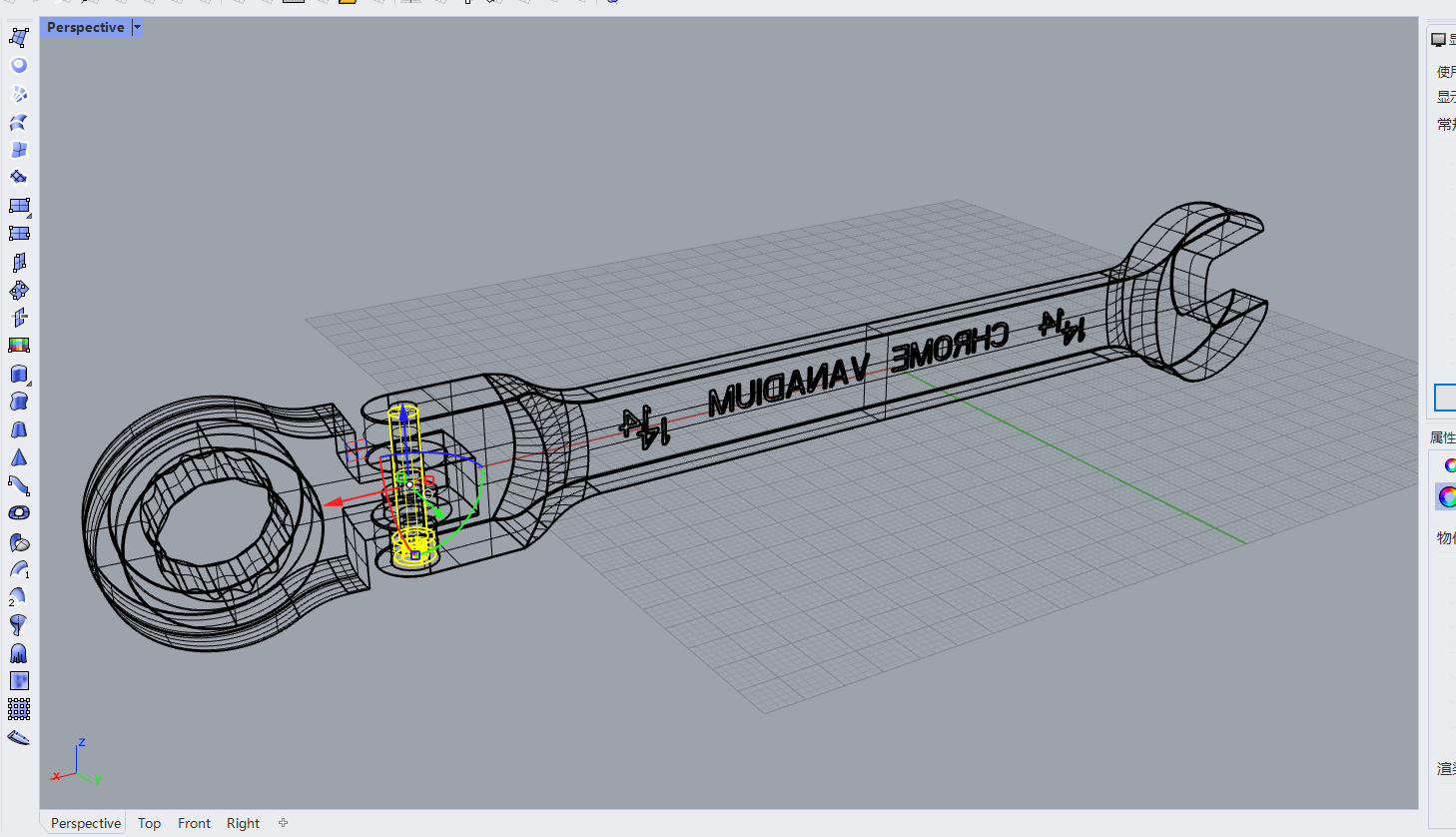1456x837 pixels.
Task: Pick the Extrude to point tool
Action: [18, 457]
